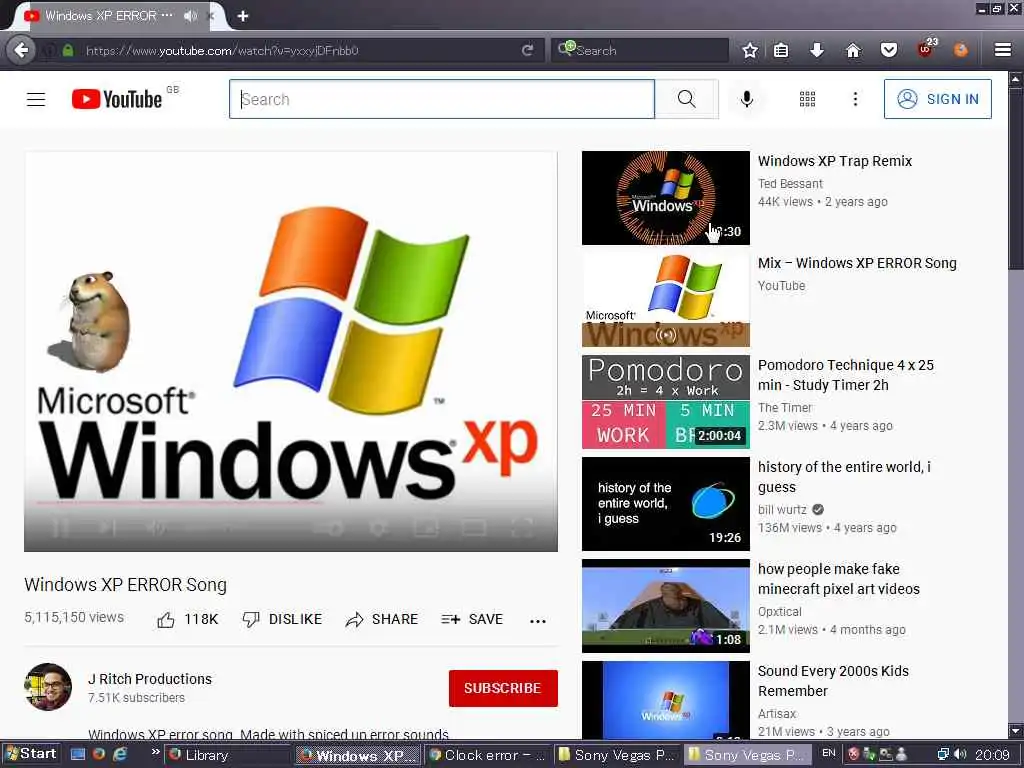Open J Ritch Productions channel avatar
Image resolution: width=1024 pixels, height=768 pixels.
click(x=48, y=687)
